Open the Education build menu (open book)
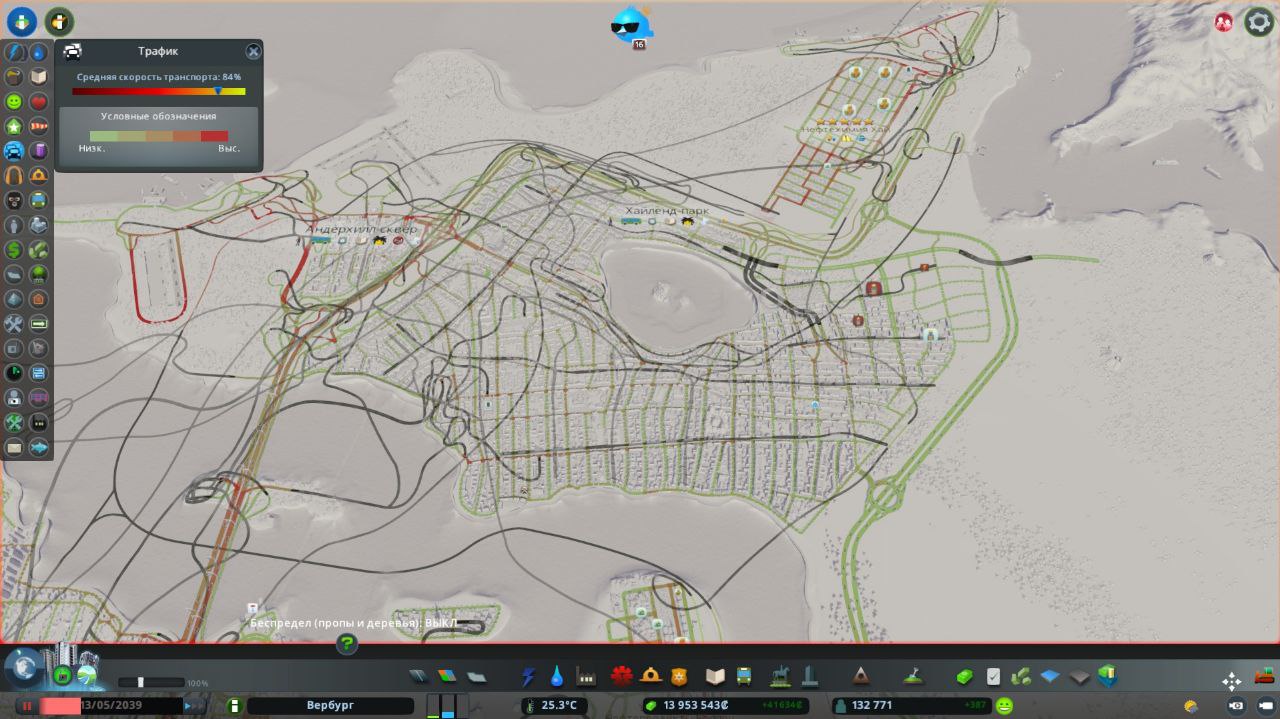The height and width of the screenshot is (719, 1280). (x=715, y=677)
